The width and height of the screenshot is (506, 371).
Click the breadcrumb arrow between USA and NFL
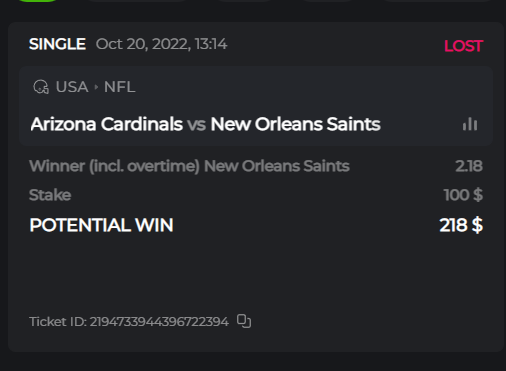pos(96,87)
